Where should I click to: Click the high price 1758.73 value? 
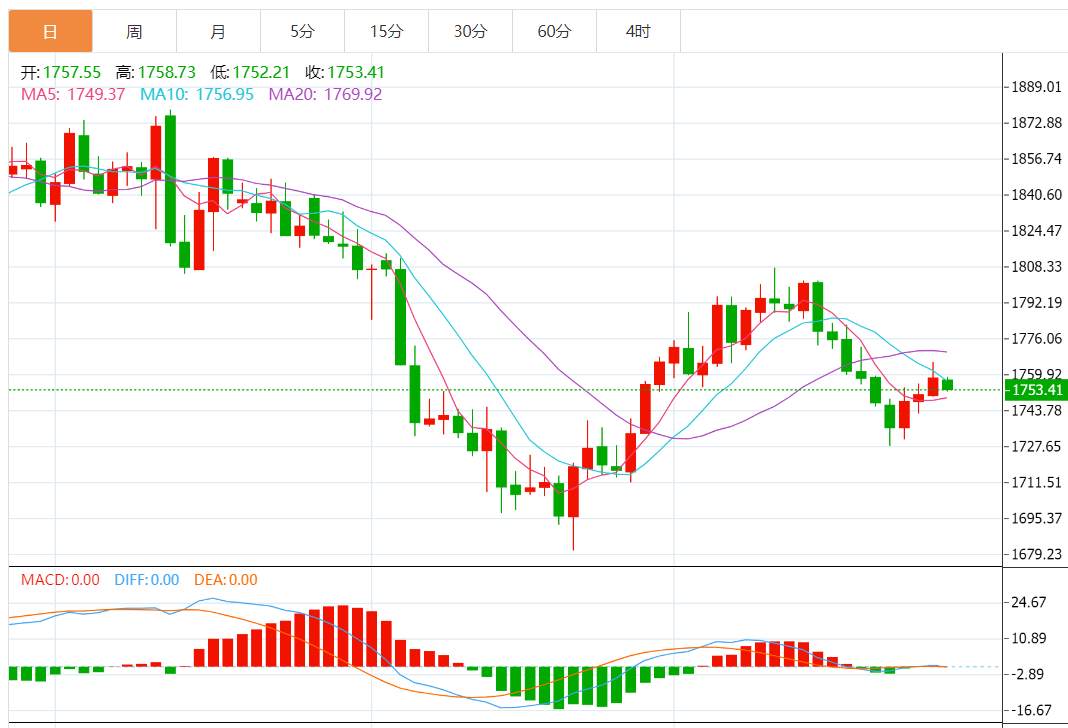coord(167,72)
